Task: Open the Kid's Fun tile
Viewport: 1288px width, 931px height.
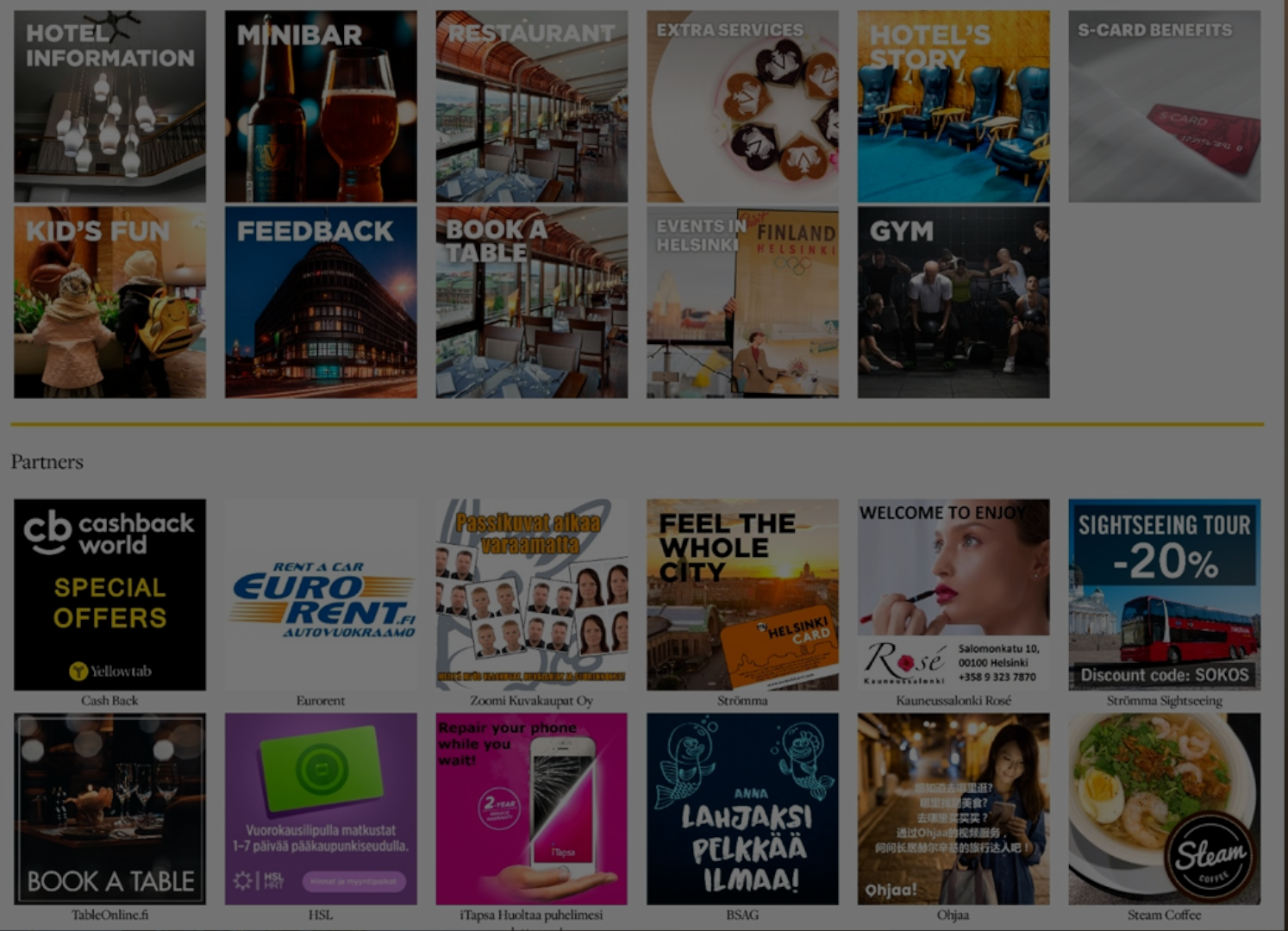Action: pos(109,302)
